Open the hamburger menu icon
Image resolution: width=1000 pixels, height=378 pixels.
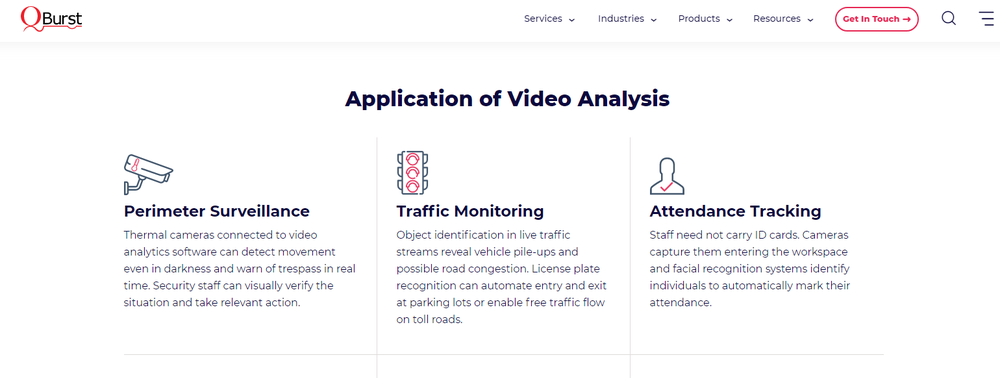(x=986, y=18)
